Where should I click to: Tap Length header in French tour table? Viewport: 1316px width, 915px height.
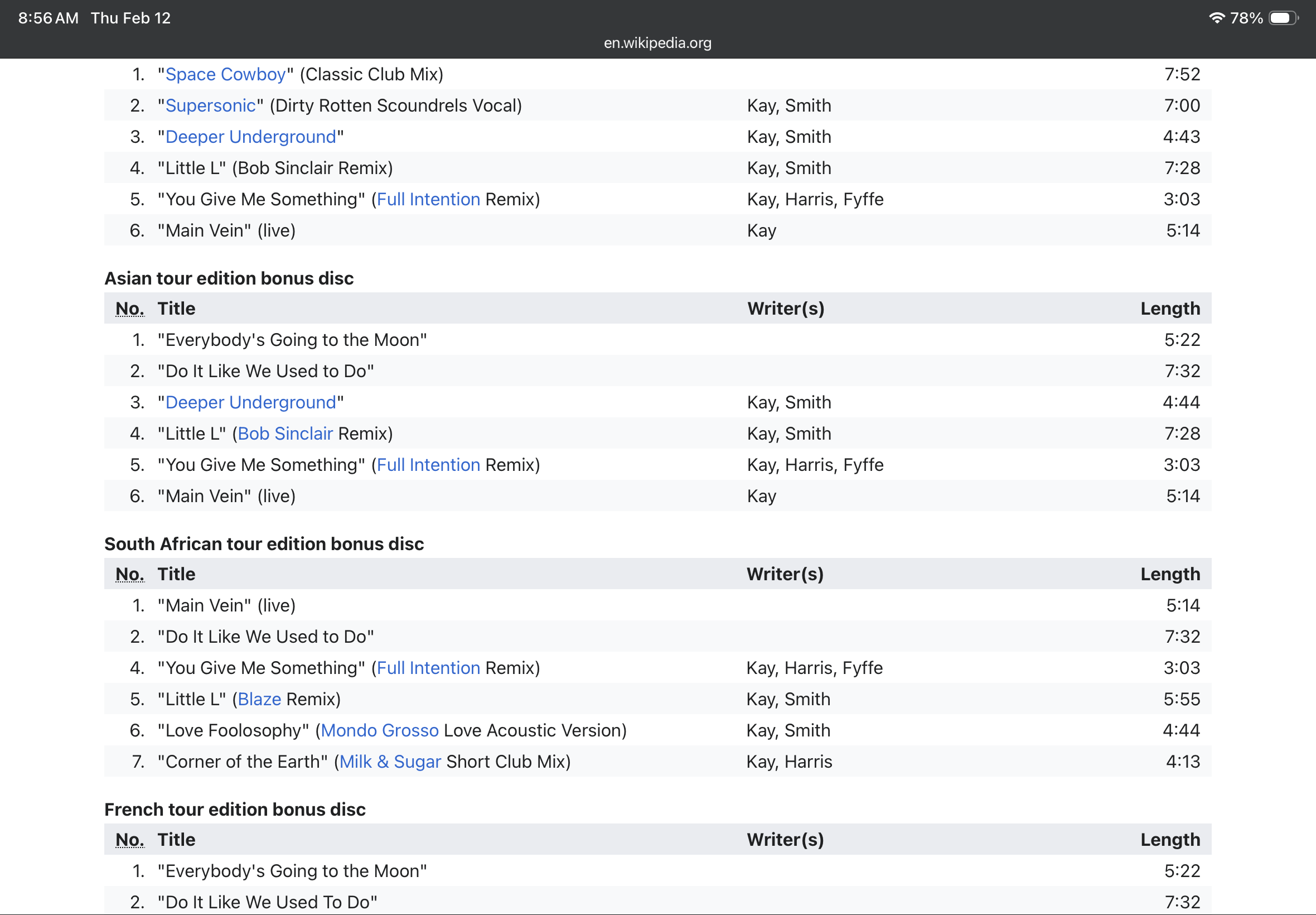point(1170,839)
